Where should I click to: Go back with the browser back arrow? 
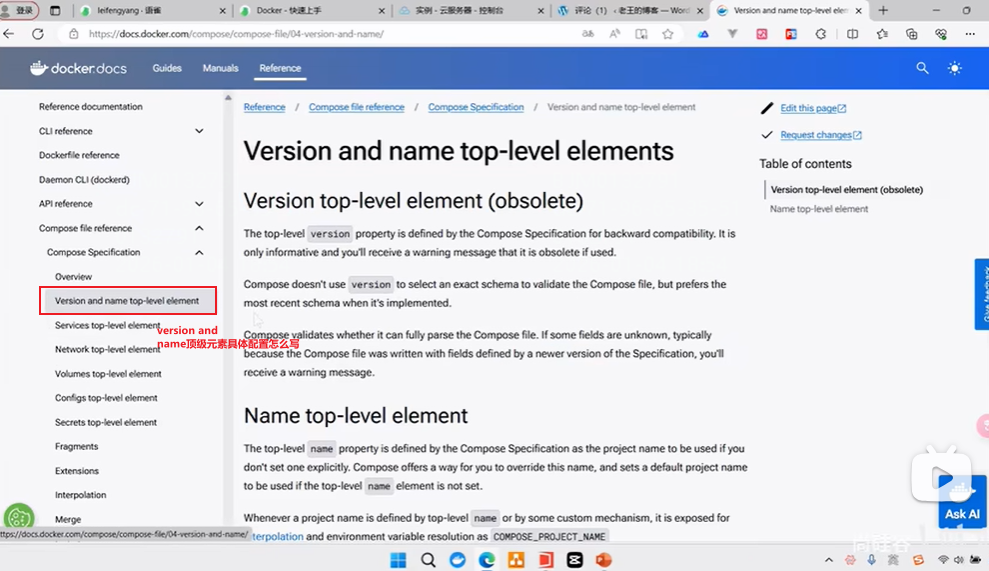click(9, 34)
